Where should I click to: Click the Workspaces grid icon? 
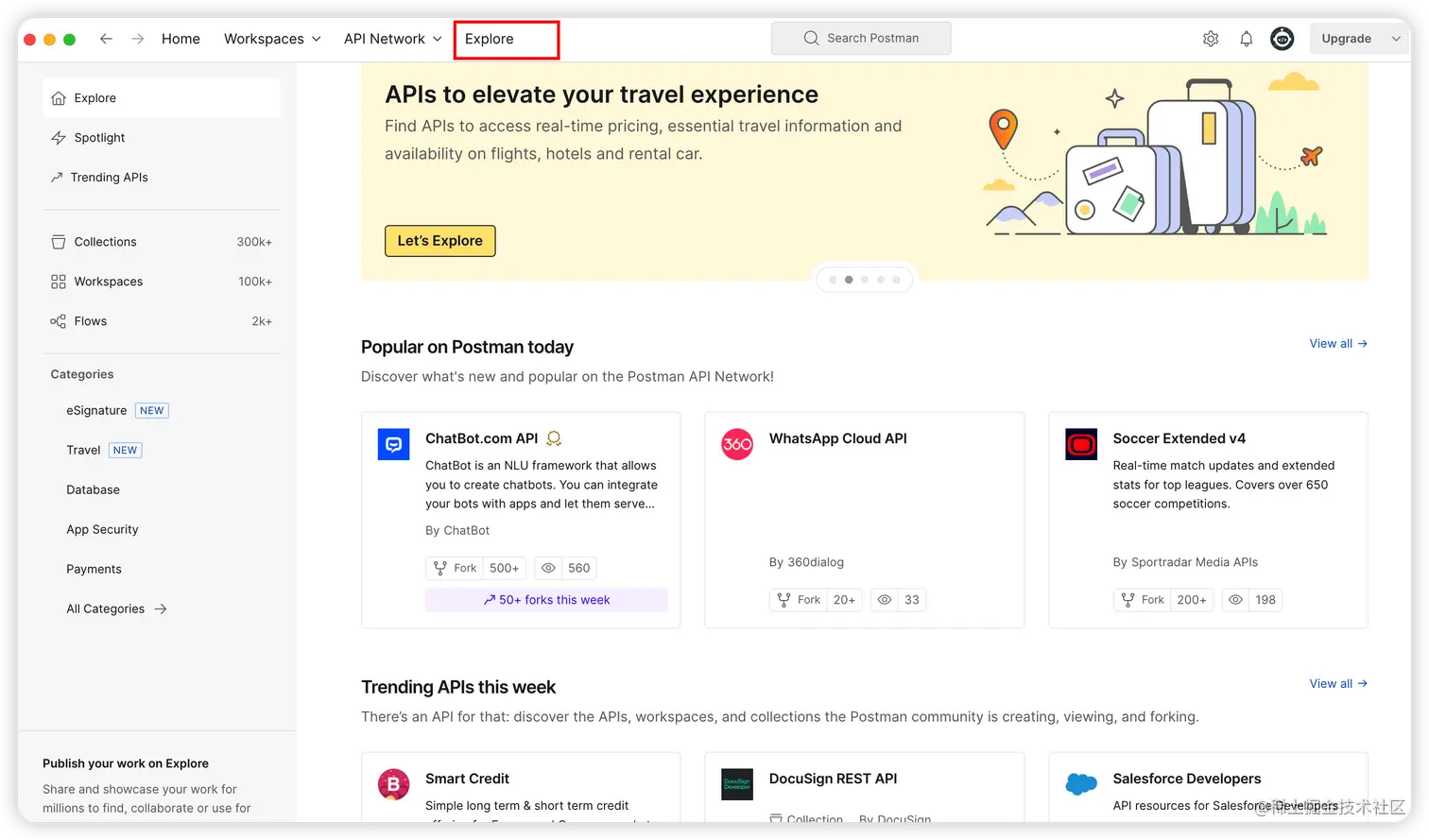[x=59, y=282]
